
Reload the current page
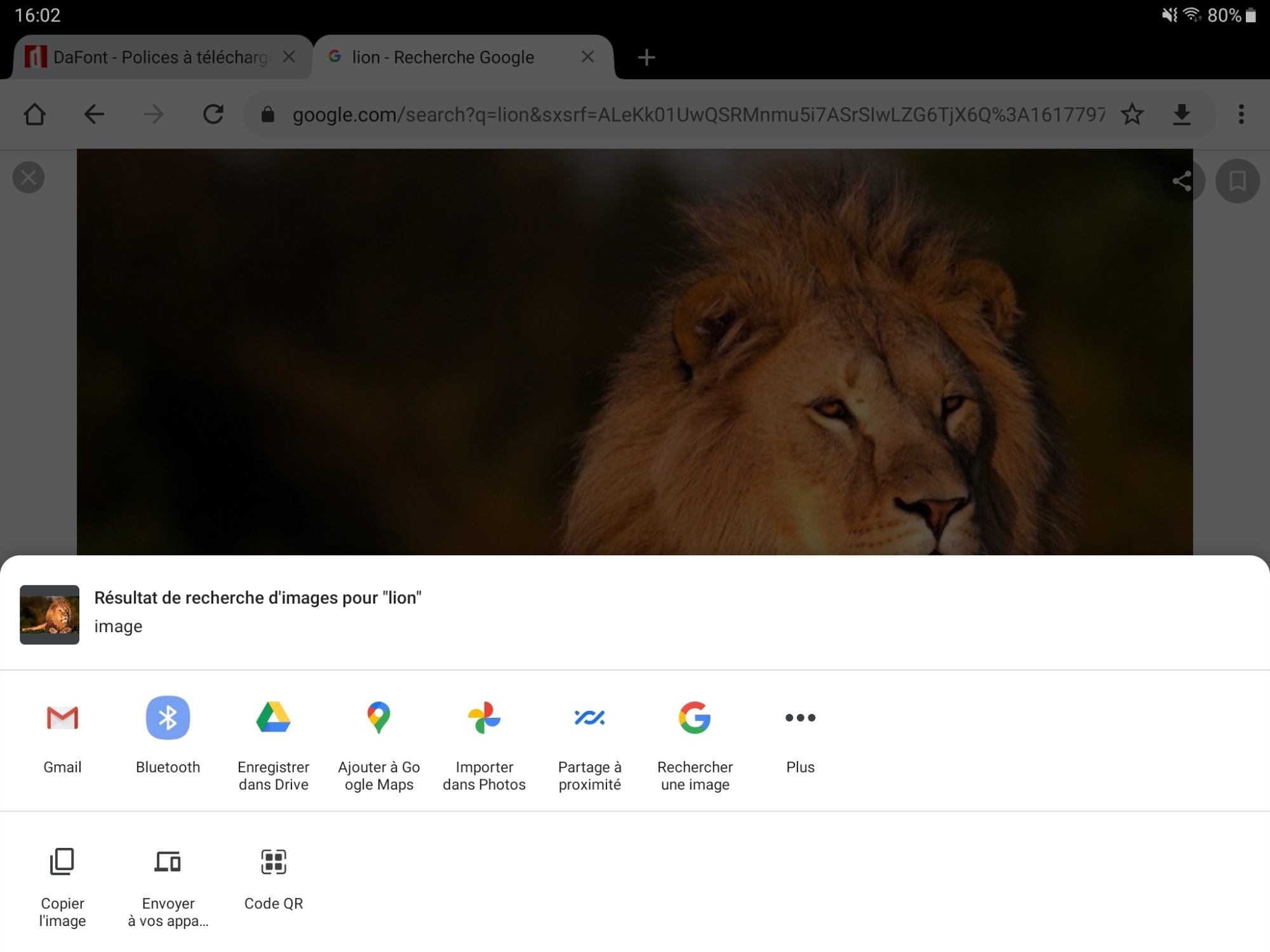pos(213,114)
